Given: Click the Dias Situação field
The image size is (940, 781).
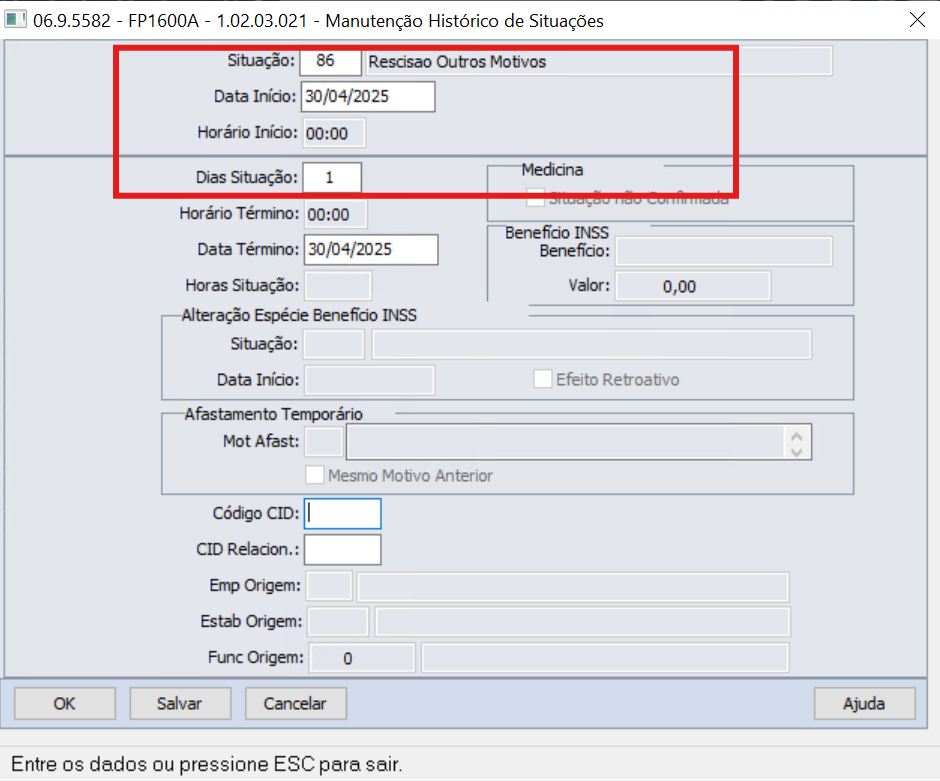Looking at the screenshot, I should (x=332, y=177).
